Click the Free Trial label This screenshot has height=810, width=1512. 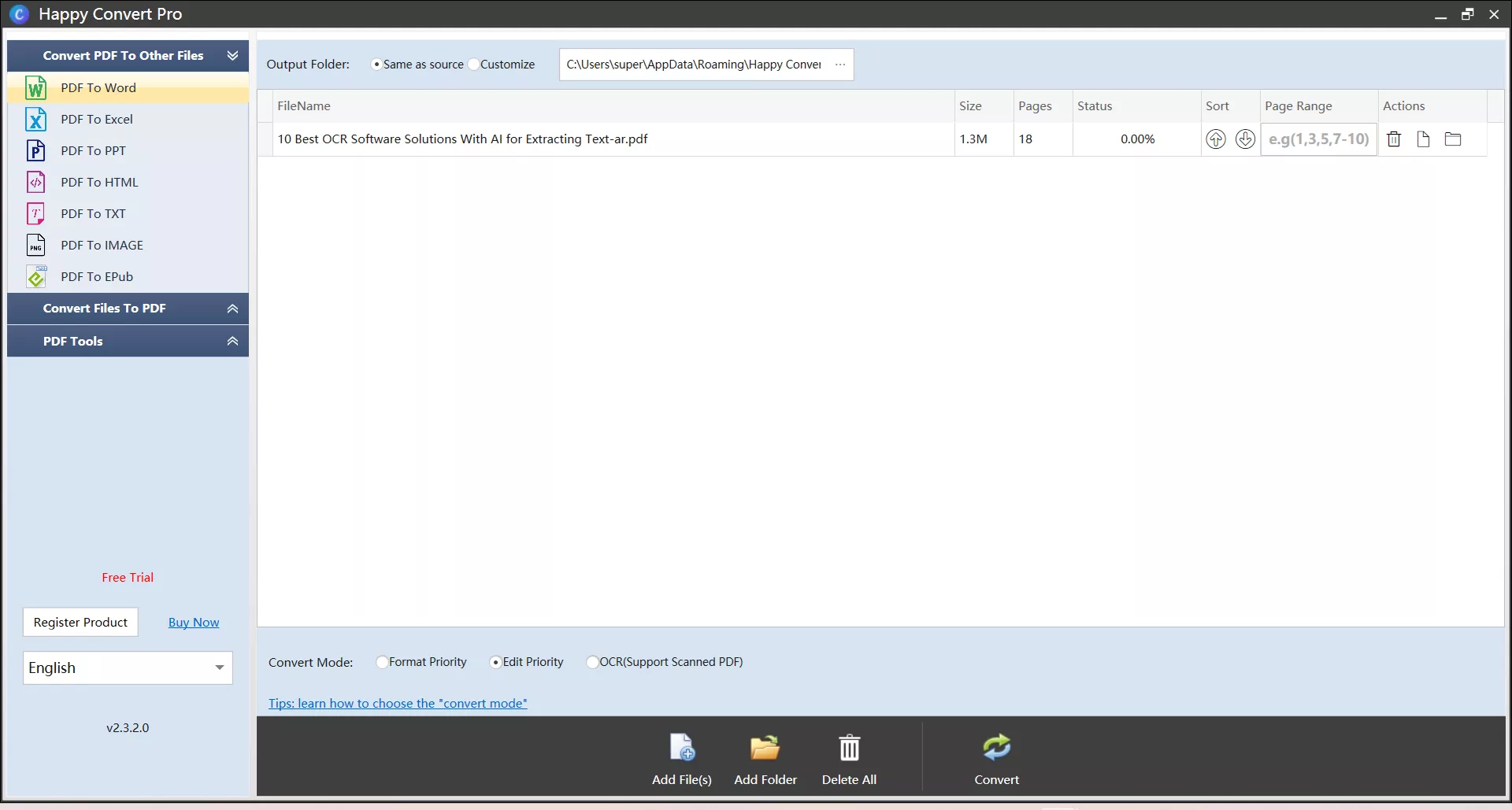(128, 577)
